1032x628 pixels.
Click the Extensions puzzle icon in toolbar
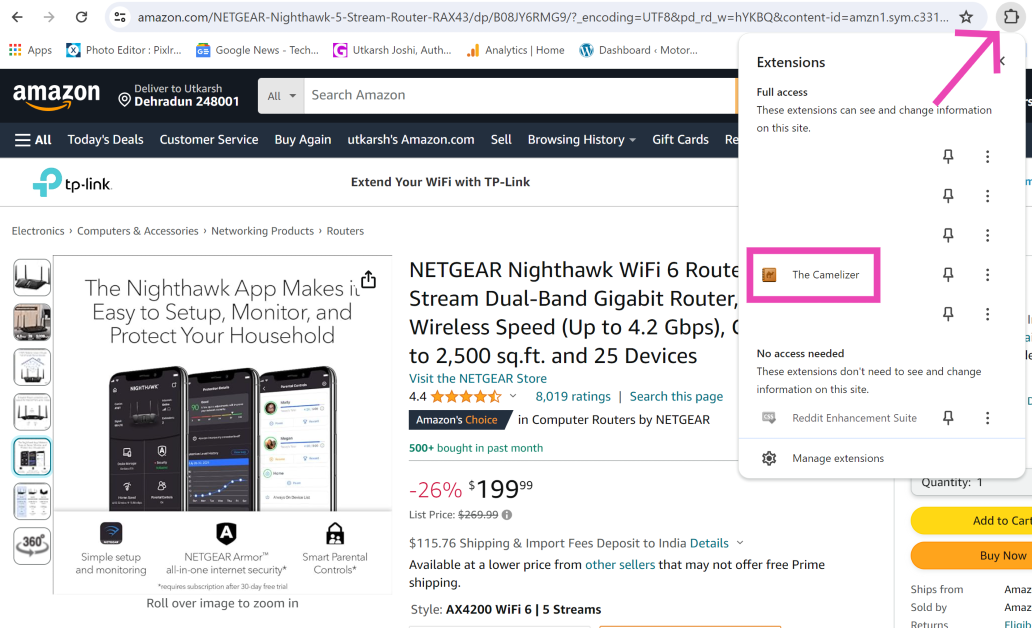tap(1010, 17)
